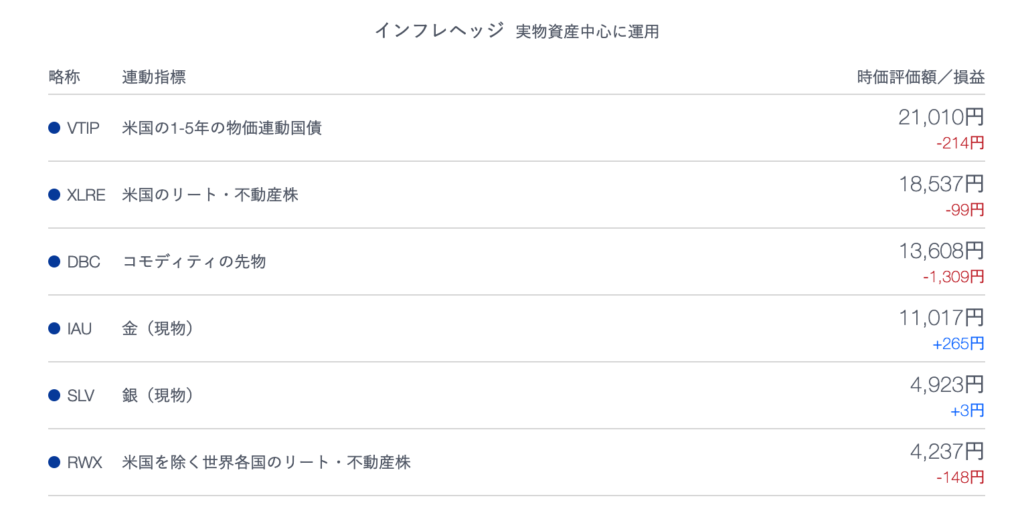Select the SLV 銀（現物） description
1024x531 pixels.
(x=157, y=396)
